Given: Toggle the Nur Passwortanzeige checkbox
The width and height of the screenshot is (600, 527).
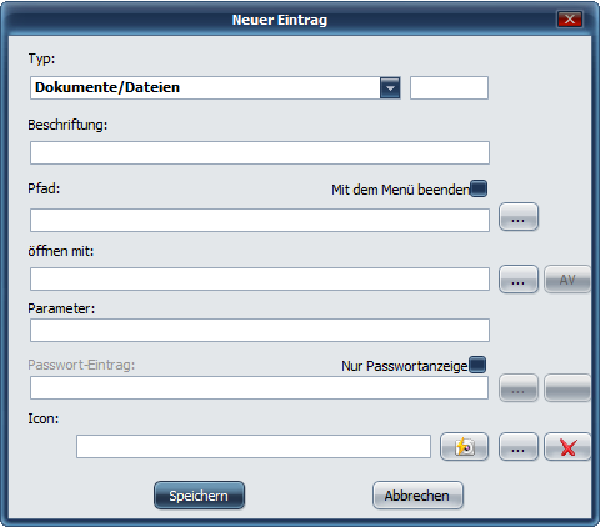Looking at the screenshot, I should pos(478,365).
